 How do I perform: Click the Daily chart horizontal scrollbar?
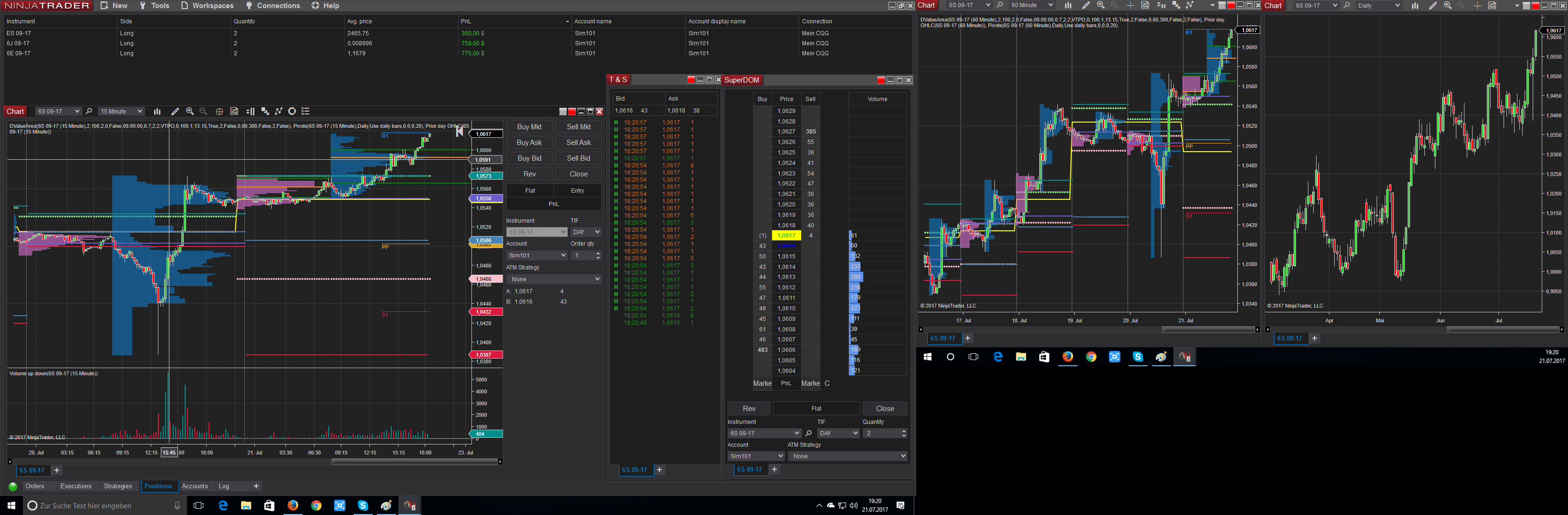click(x=1504, y=330)
